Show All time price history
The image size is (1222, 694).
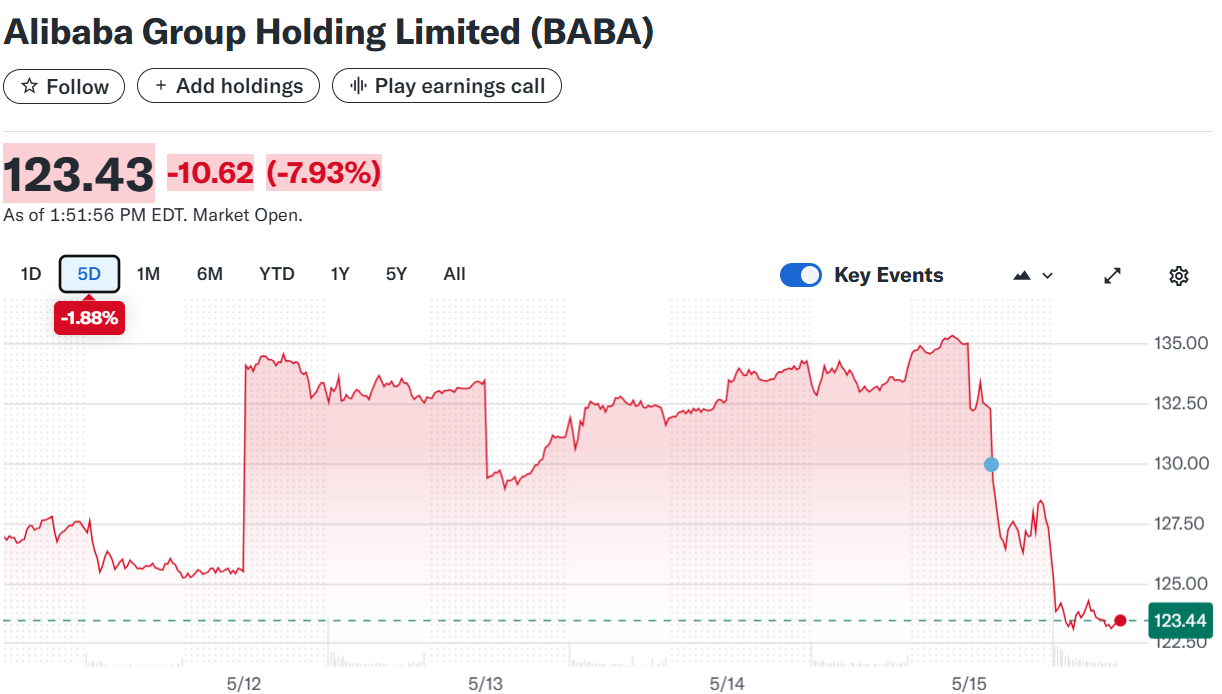(454, 274)
